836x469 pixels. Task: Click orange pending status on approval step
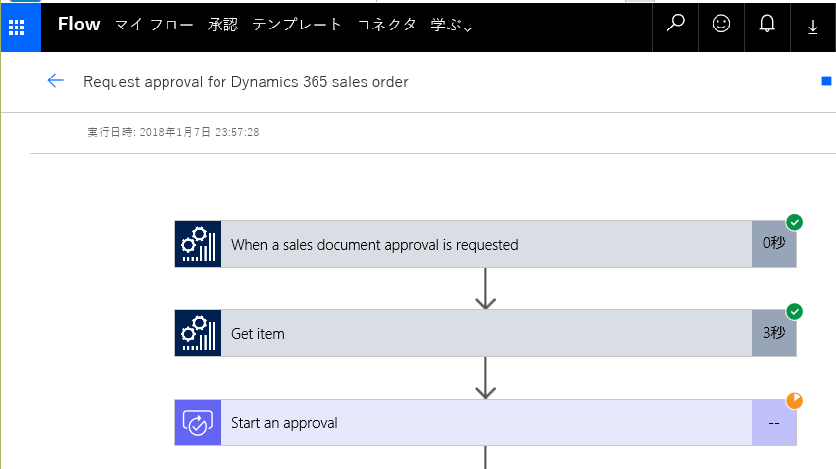point(794,401)
